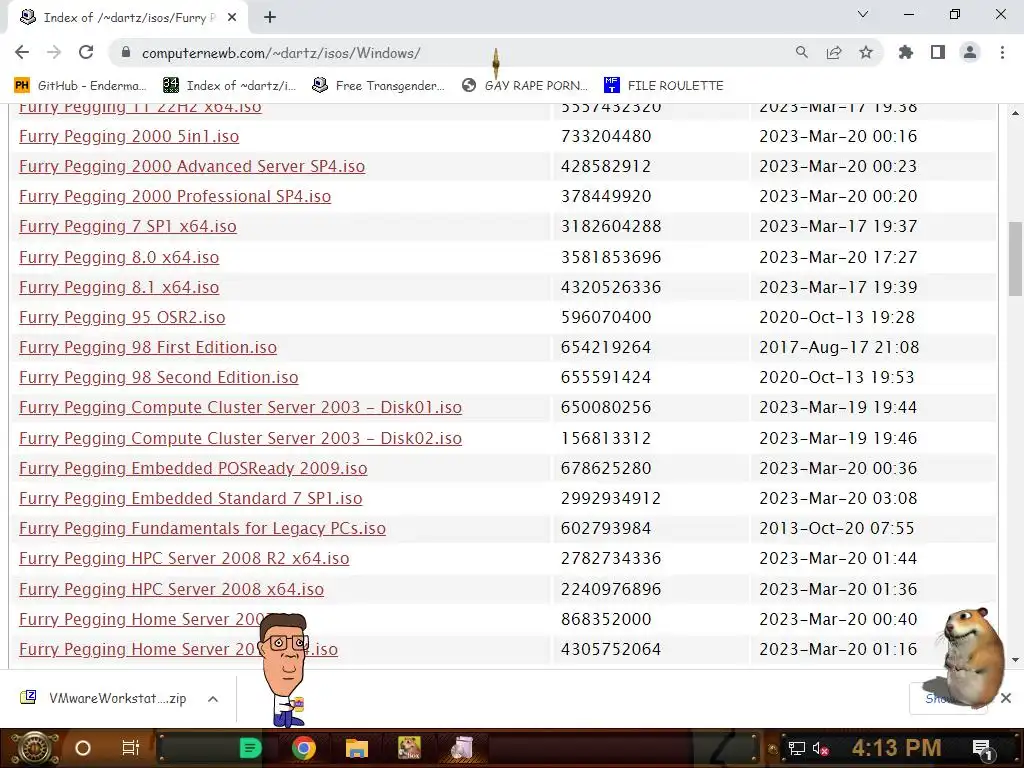Open the Cortana circle on the taskbar
The height and width of the screenshot is (768, 1024).
pyautogui.click(x=83, y=748)
